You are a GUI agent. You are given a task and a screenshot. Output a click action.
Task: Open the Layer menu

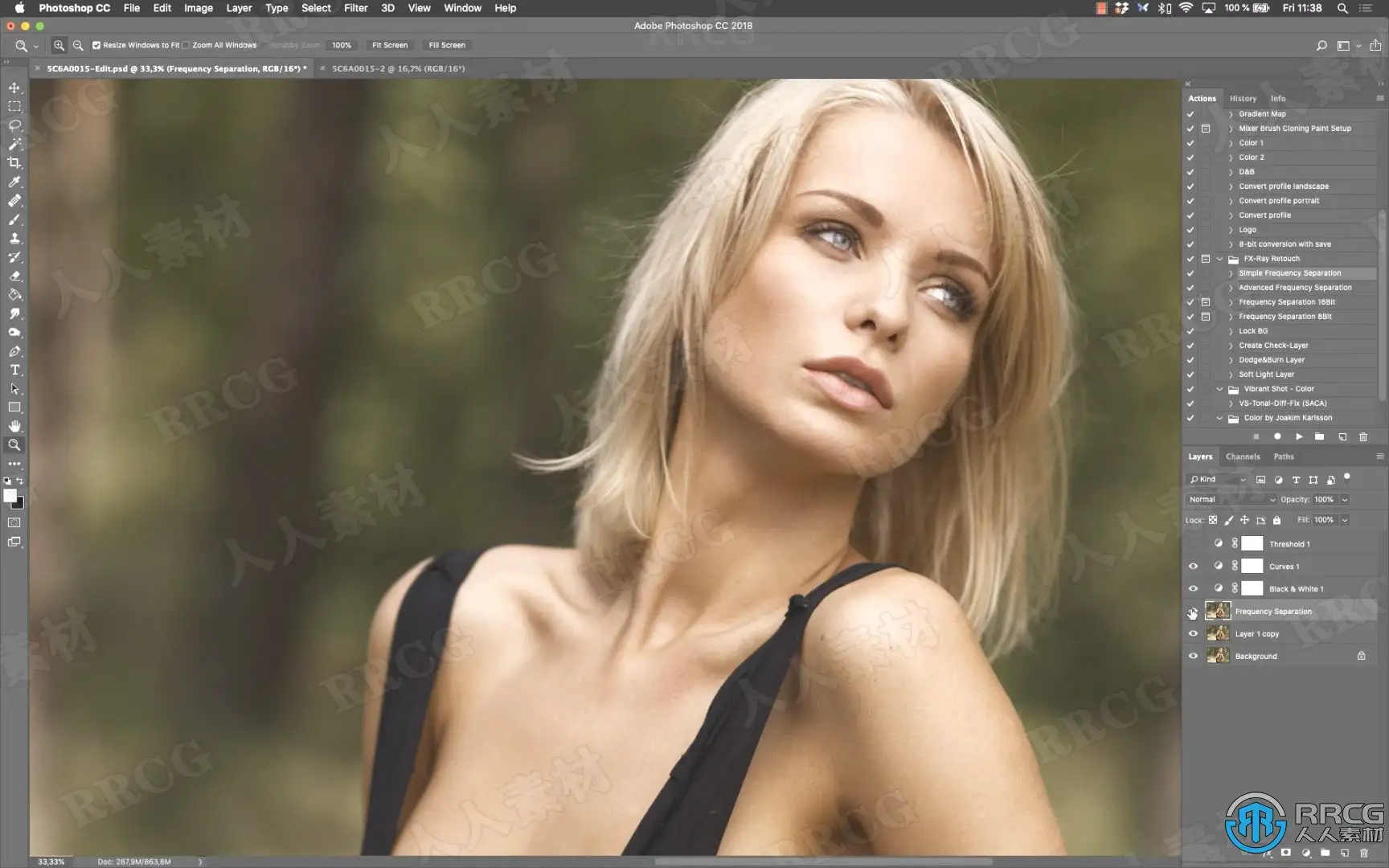click(x=239, y=8)
